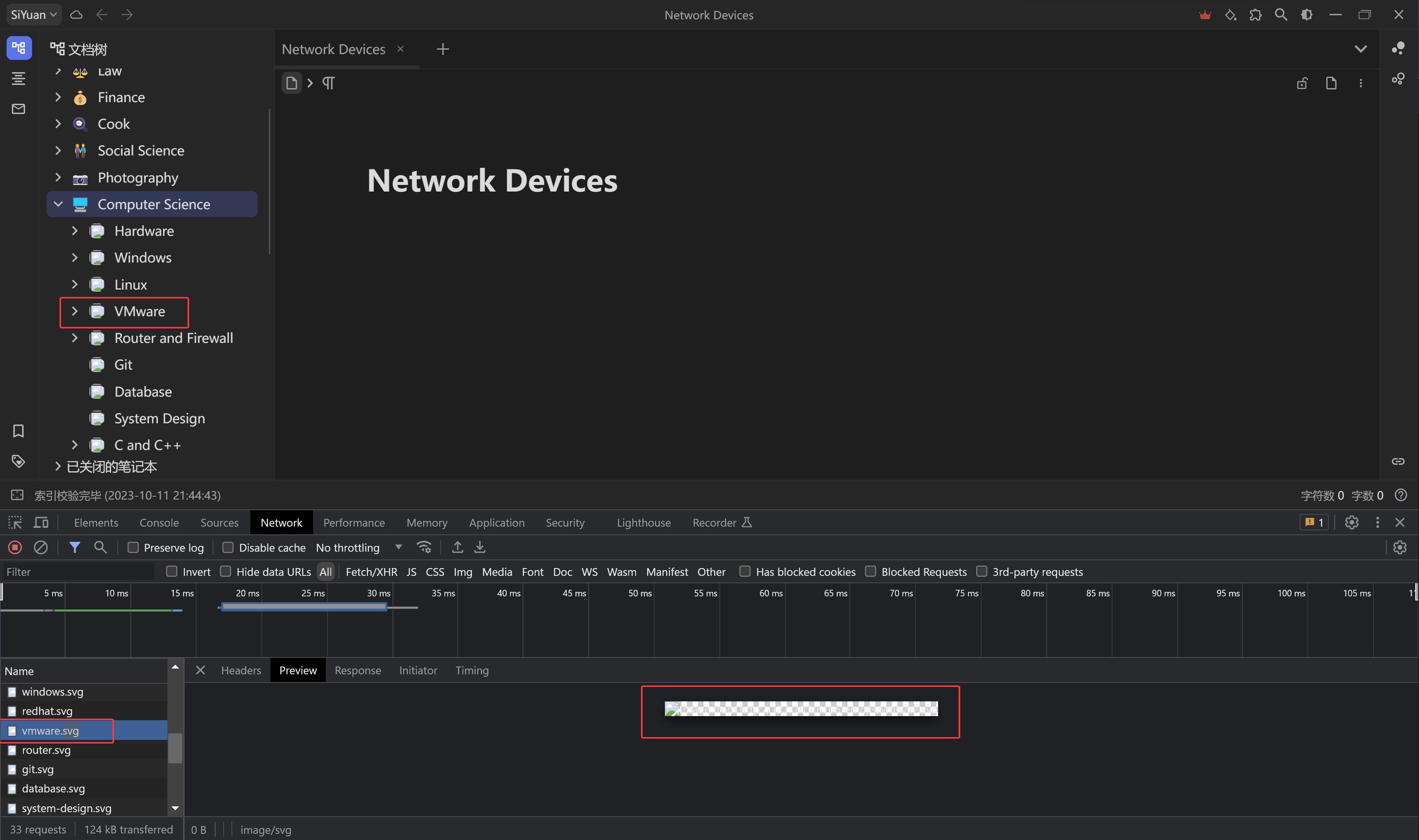The height and width of the screenshot is (840, 1419).
Task: Click the search magnifier in the title bar
Action: coord(1281,15)
